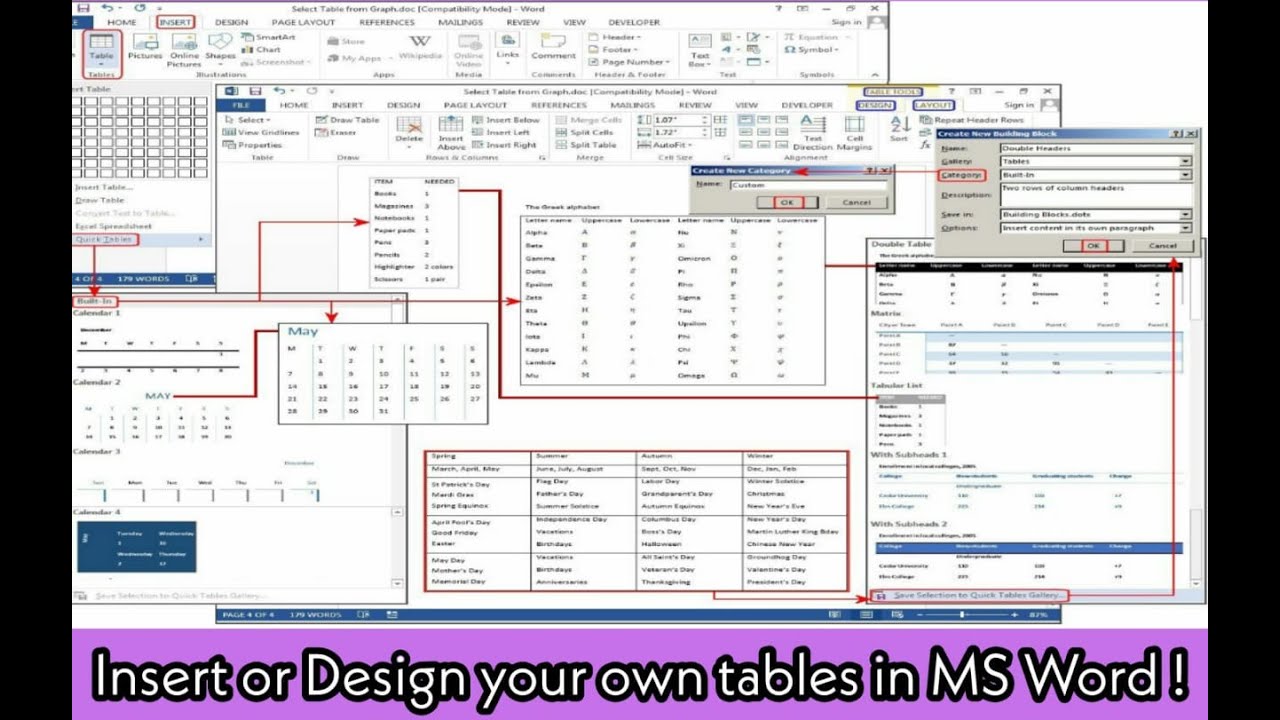Select the Eraser tool in the Draw group

(336, 132)
